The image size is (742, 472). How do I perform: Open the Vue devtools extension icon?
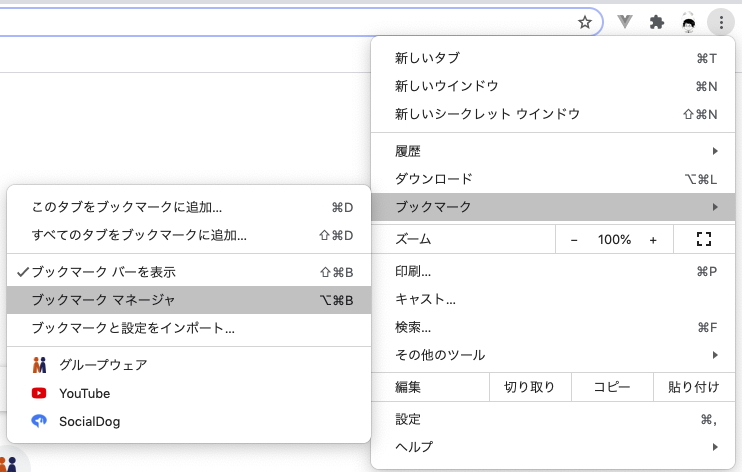tap(625, 22)
